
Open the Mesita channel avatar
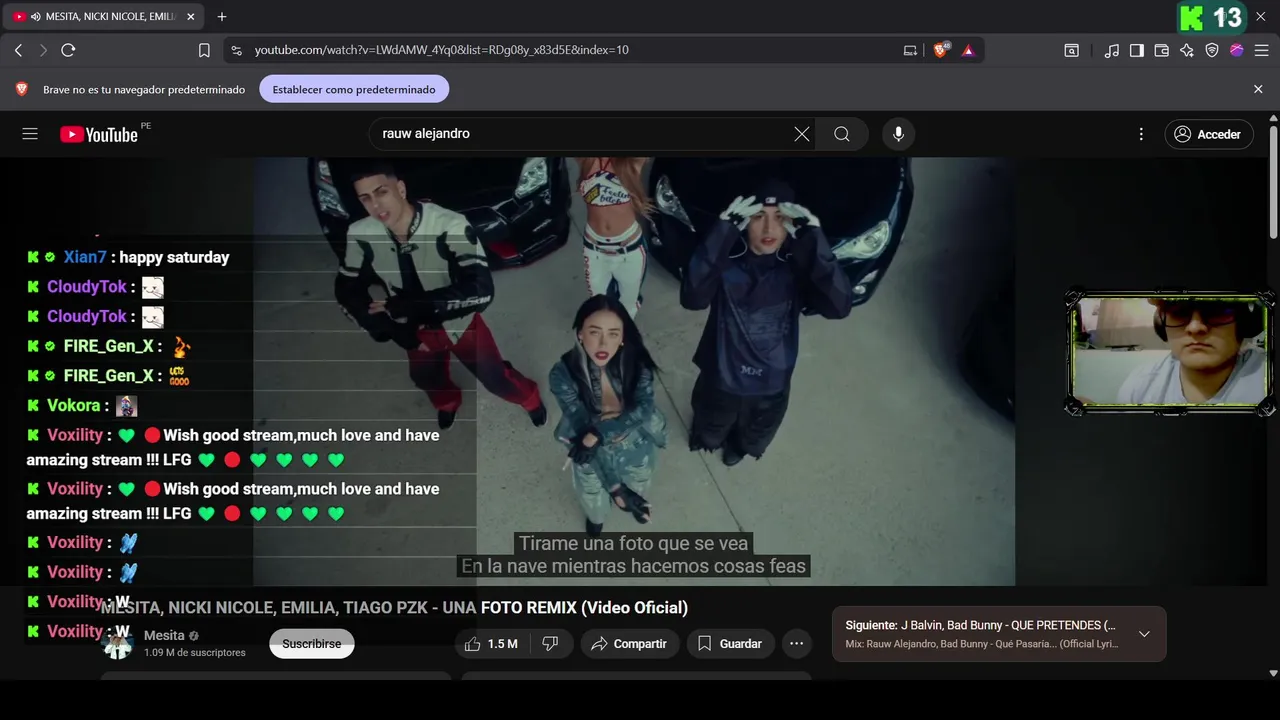[x=118, y=643]
